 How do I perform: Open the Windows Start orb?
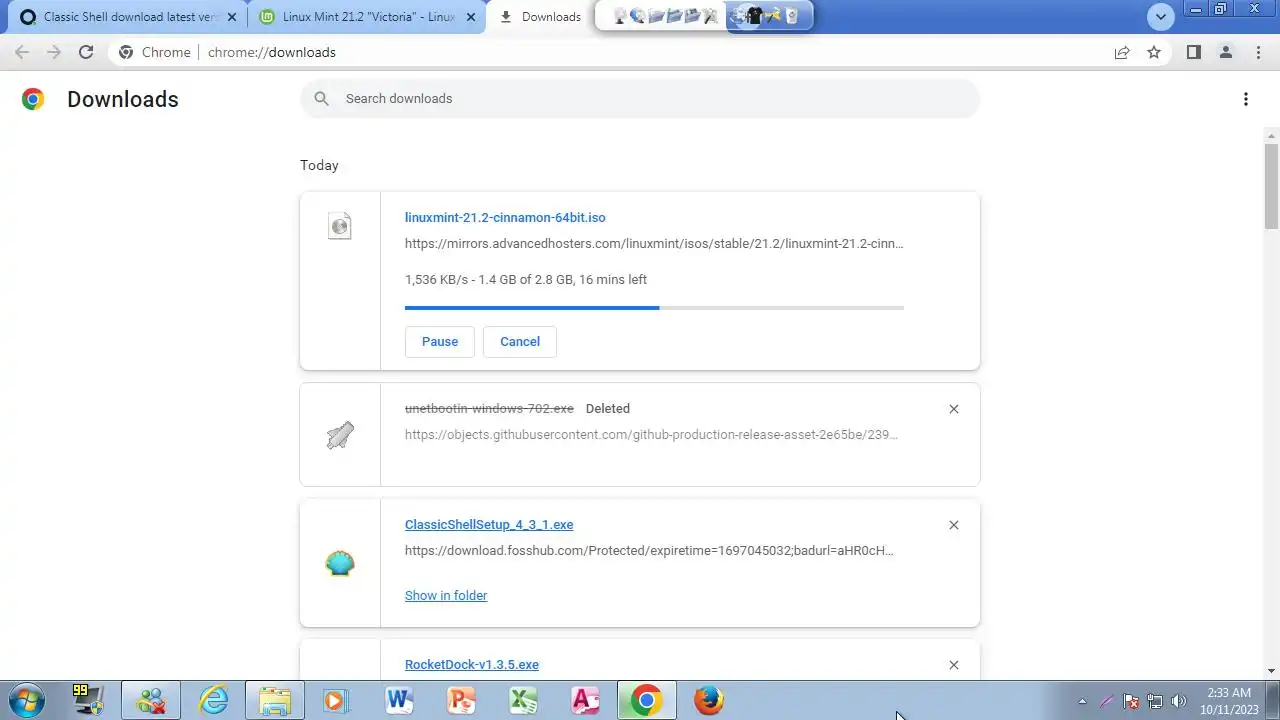coord(27,700)
